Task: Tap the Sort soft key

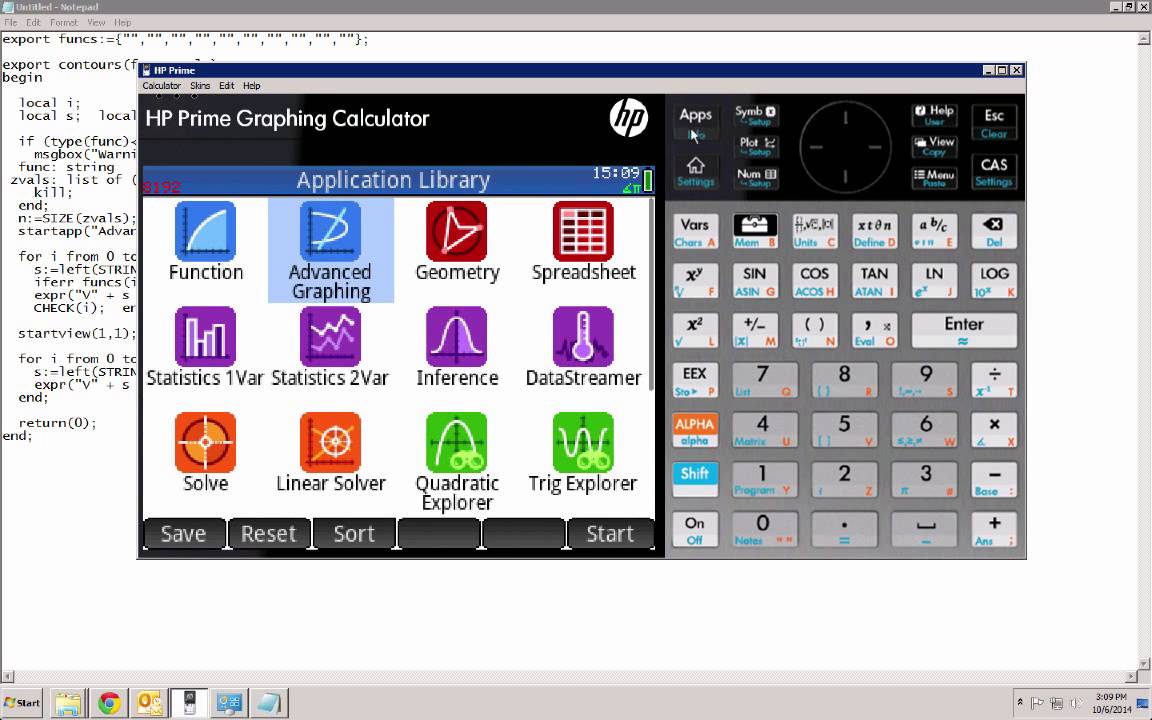Action: (354, 533)
